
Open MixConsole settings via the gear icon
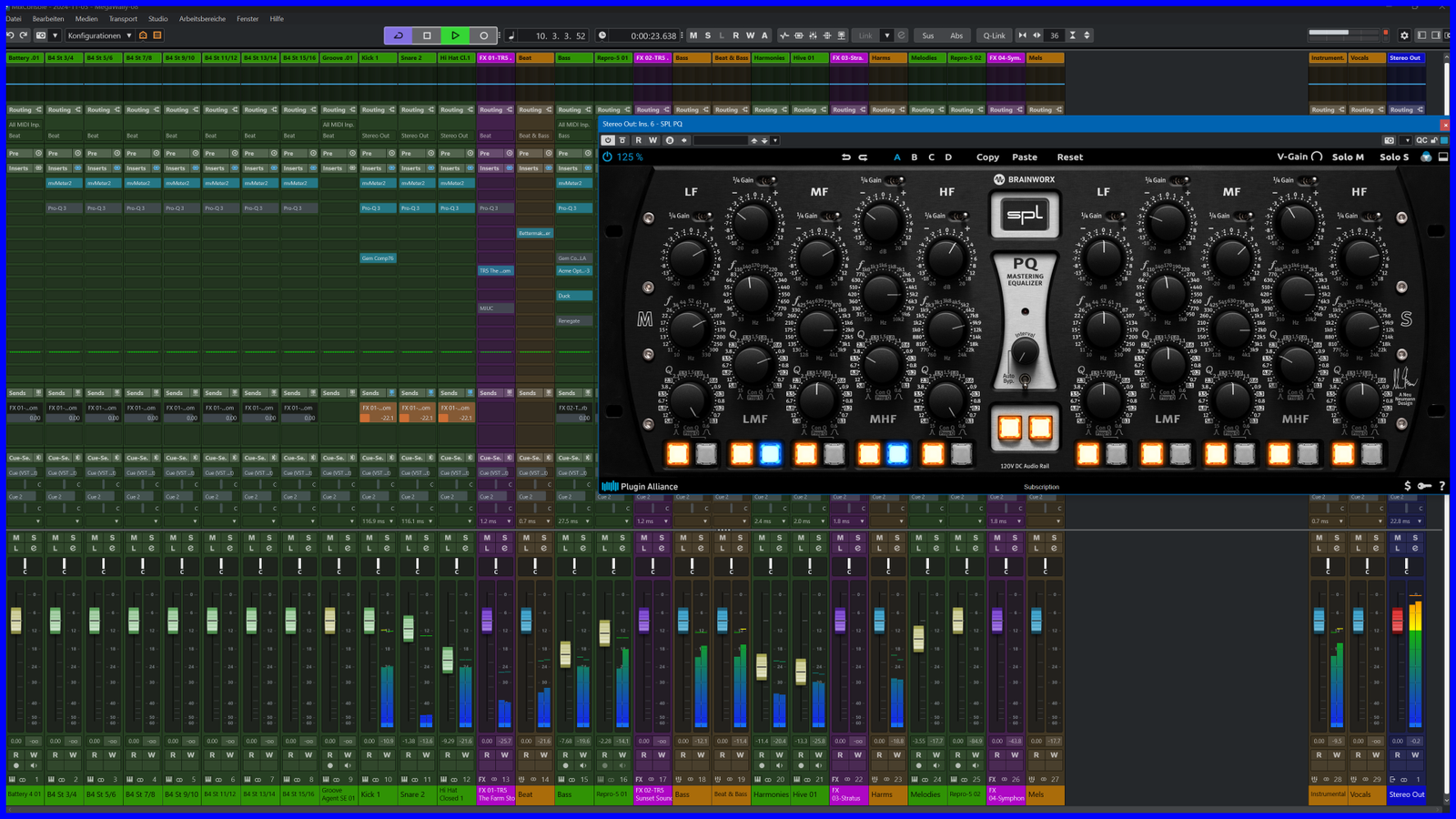pyautogui.click(x=1404, y=35)
